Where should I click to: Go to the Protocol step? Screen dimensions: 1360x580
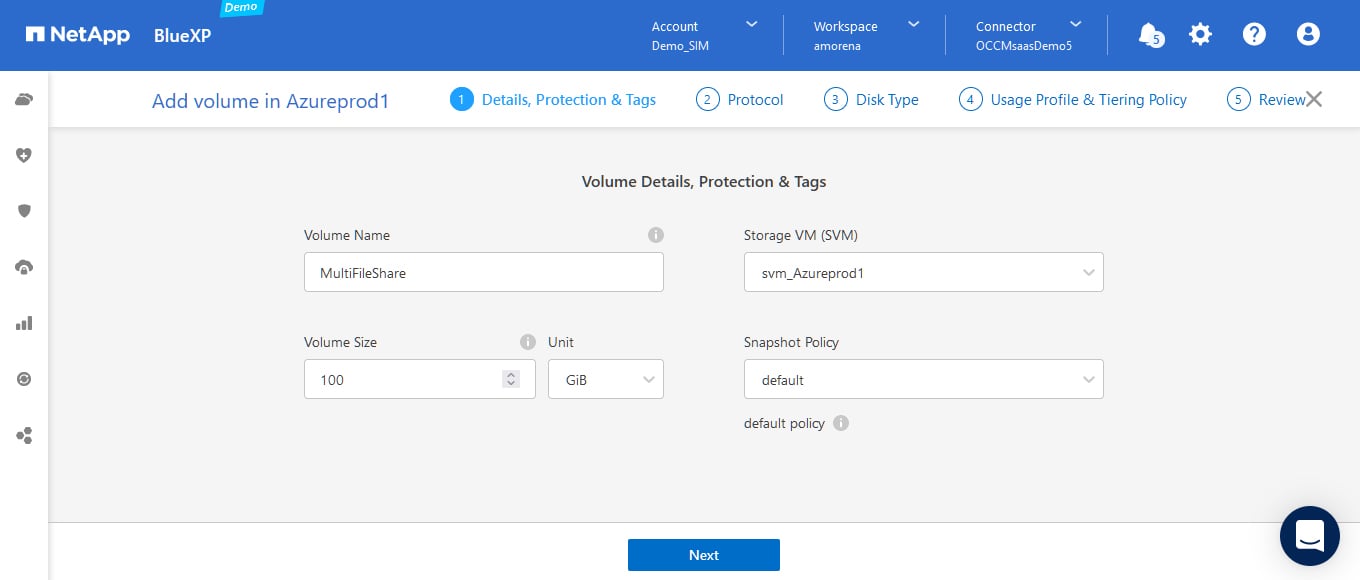coord(740,99)
